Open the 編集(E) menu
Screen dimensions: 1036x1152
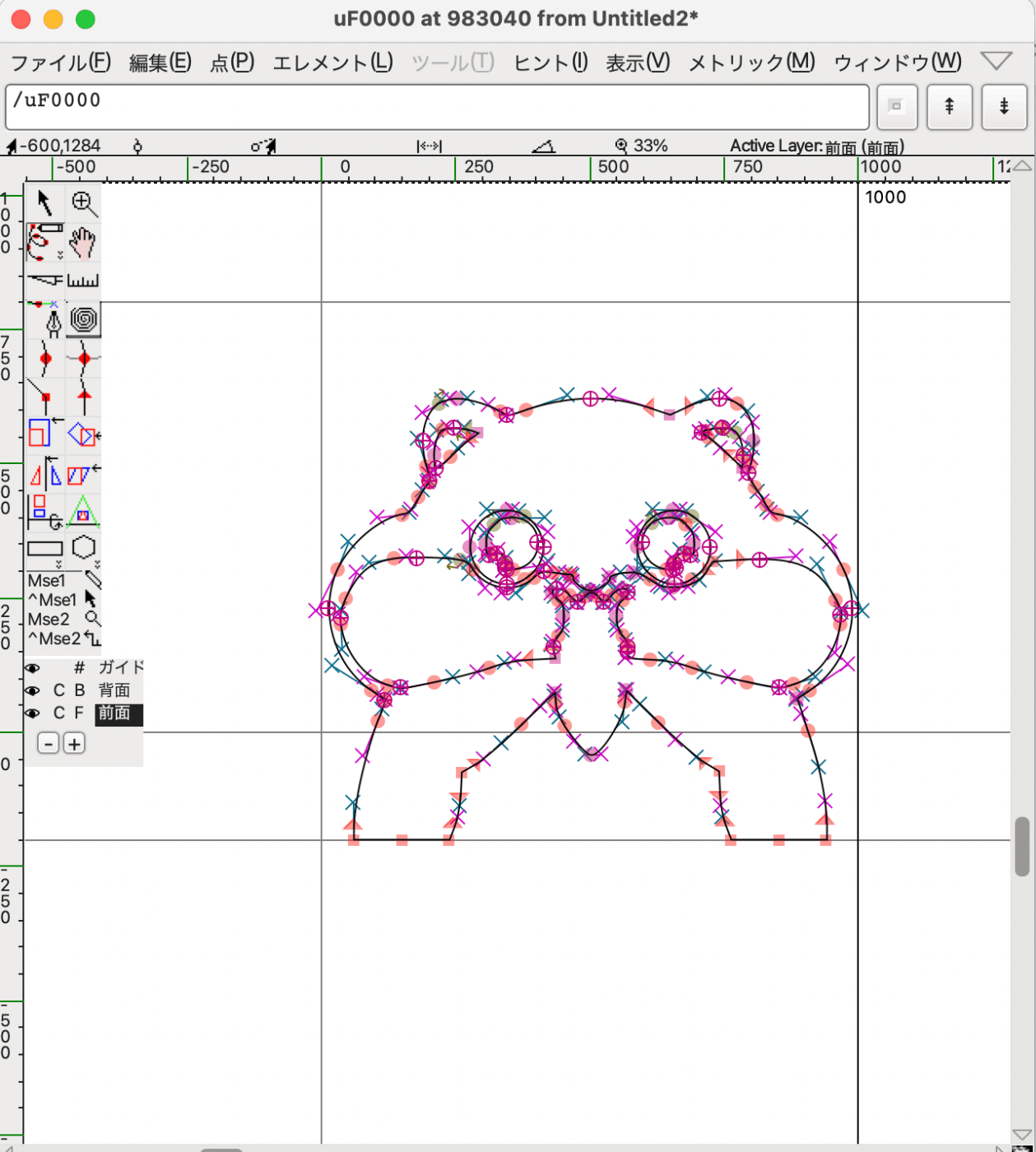click(160, 63)
